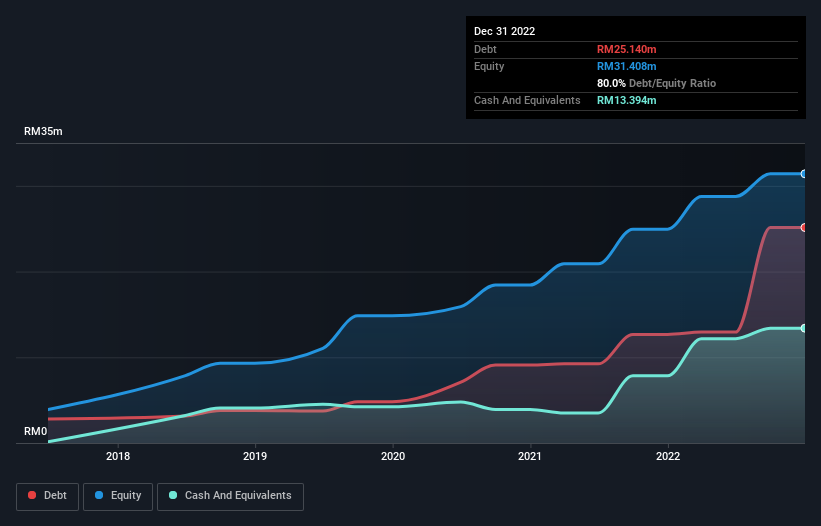Click the blue Equity legend dot
Viewport: 821px width, 526px height.
[x=99, y=495]
